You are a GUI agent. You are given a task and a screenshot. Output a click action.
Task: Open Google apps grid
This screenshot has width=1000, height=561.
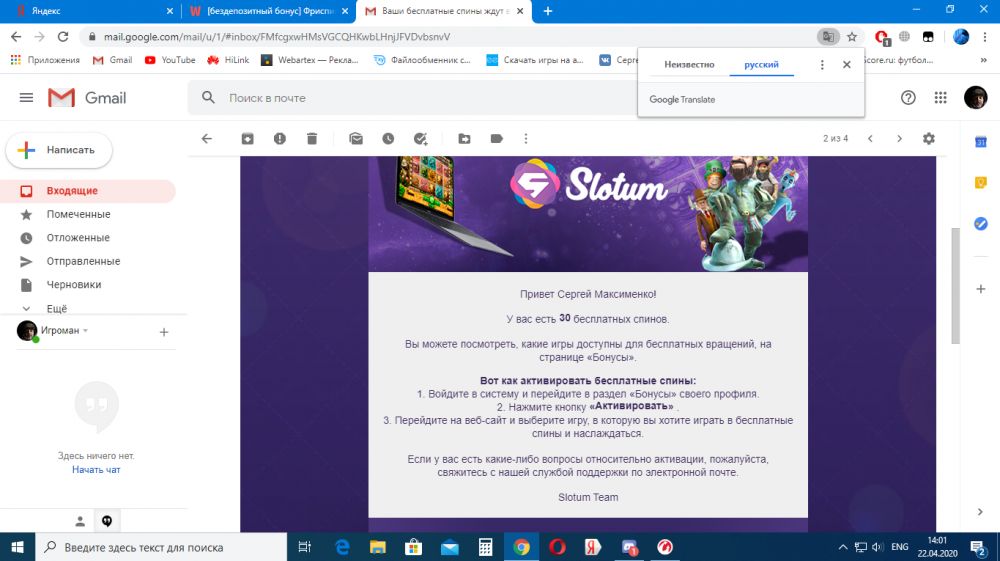[x=940, y=98]
